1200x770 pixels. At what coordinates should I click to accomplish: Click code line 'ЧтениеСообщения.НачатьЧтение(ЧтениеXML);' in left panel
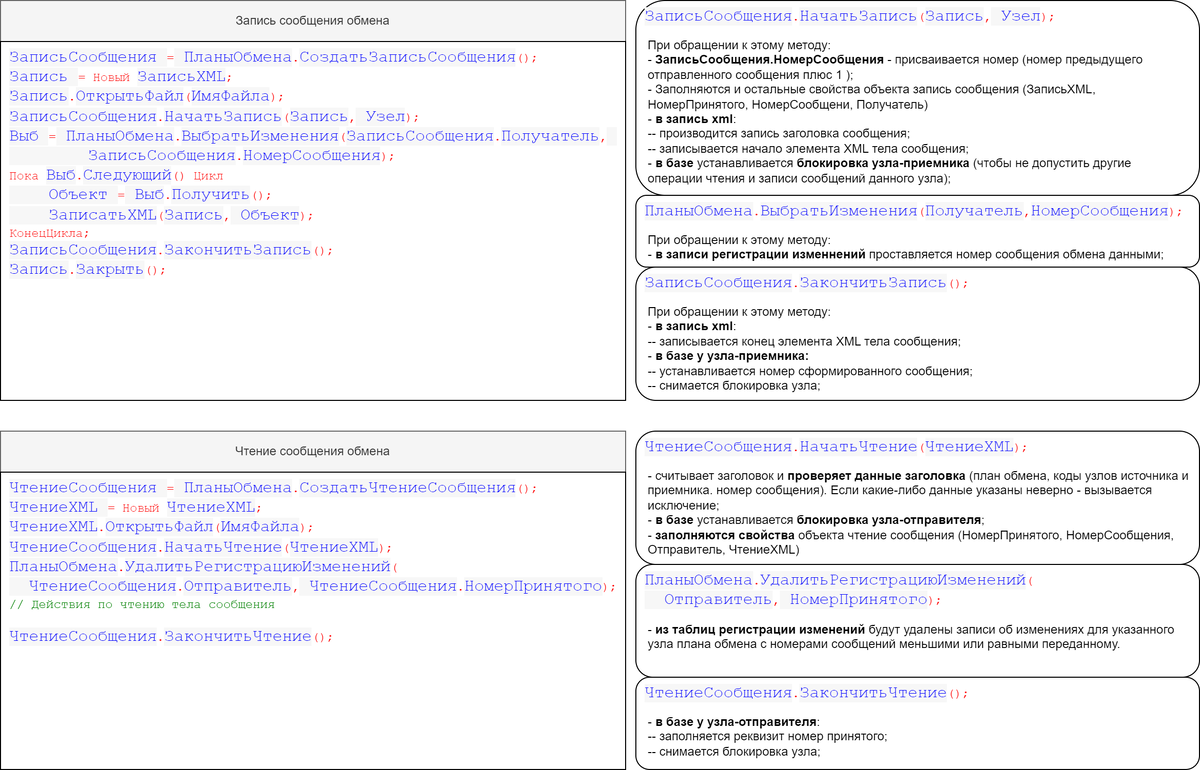[201, 547]
